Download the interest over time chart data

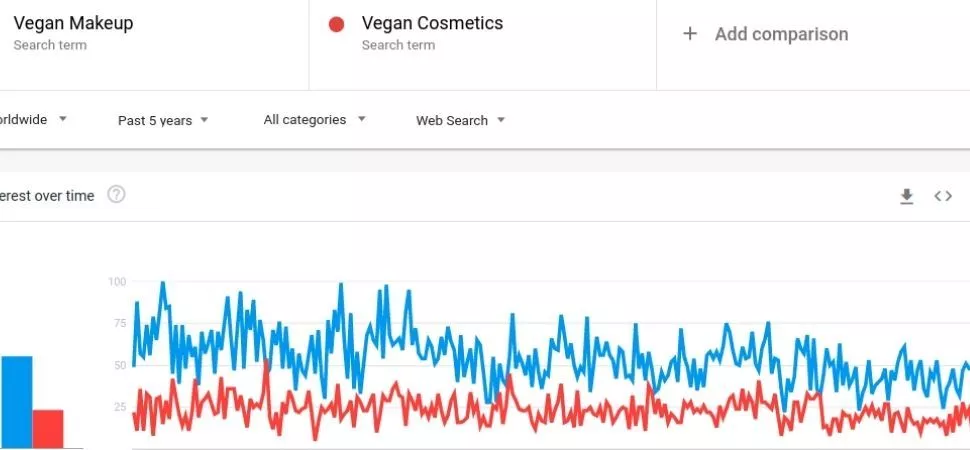906,197
